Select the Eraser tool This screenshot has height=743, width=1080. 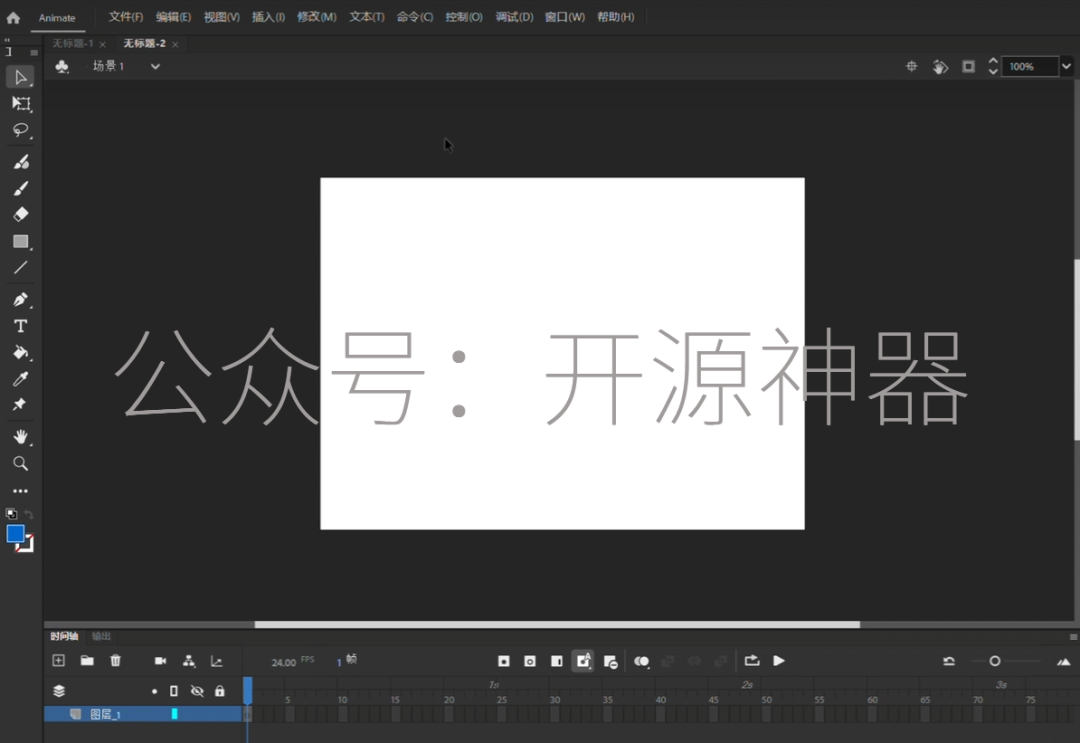click(21, 214)
